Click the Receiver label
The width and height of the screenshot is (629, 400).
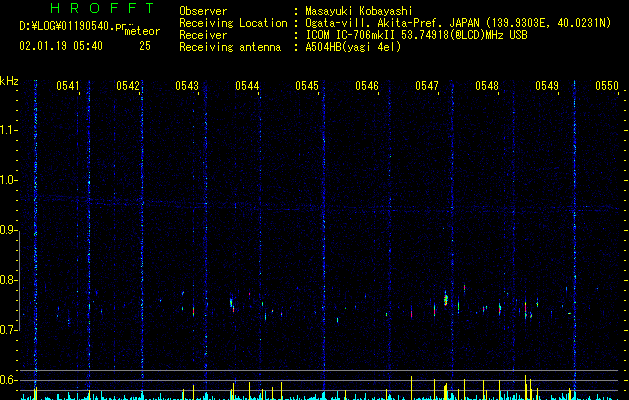tap(203, 35)
